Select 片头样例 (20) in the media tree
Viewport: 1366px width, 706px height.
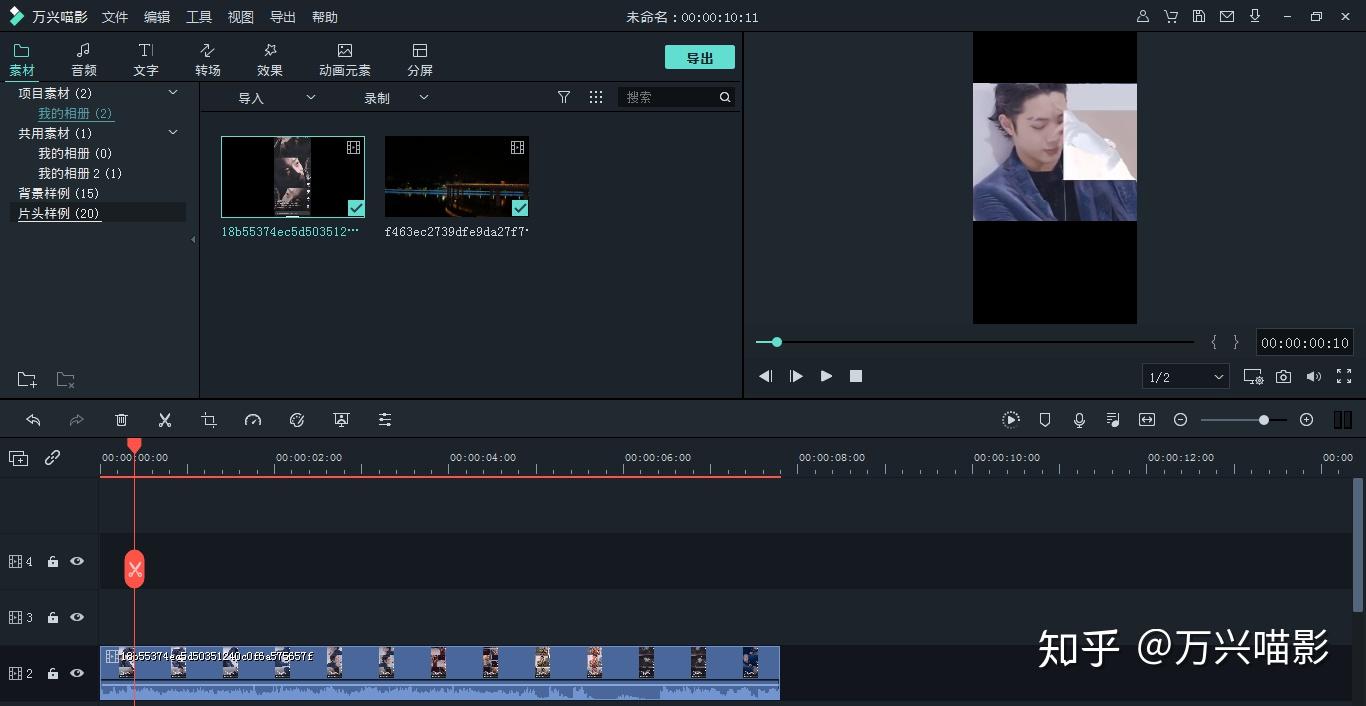(x=59, y=213)
